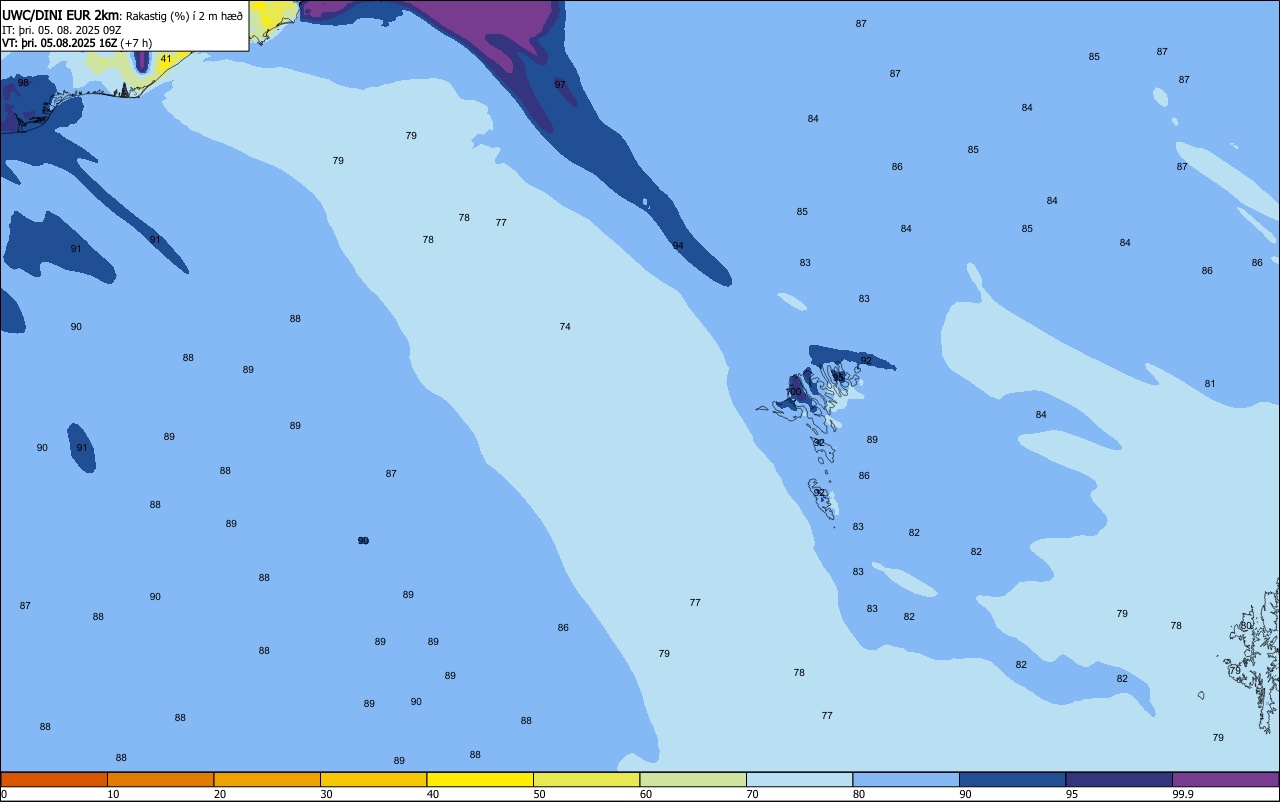Click the humidity value 81 on the map
This screenshot has height=802, width=1280.
pyautogui.click(x=1210, y=384)
